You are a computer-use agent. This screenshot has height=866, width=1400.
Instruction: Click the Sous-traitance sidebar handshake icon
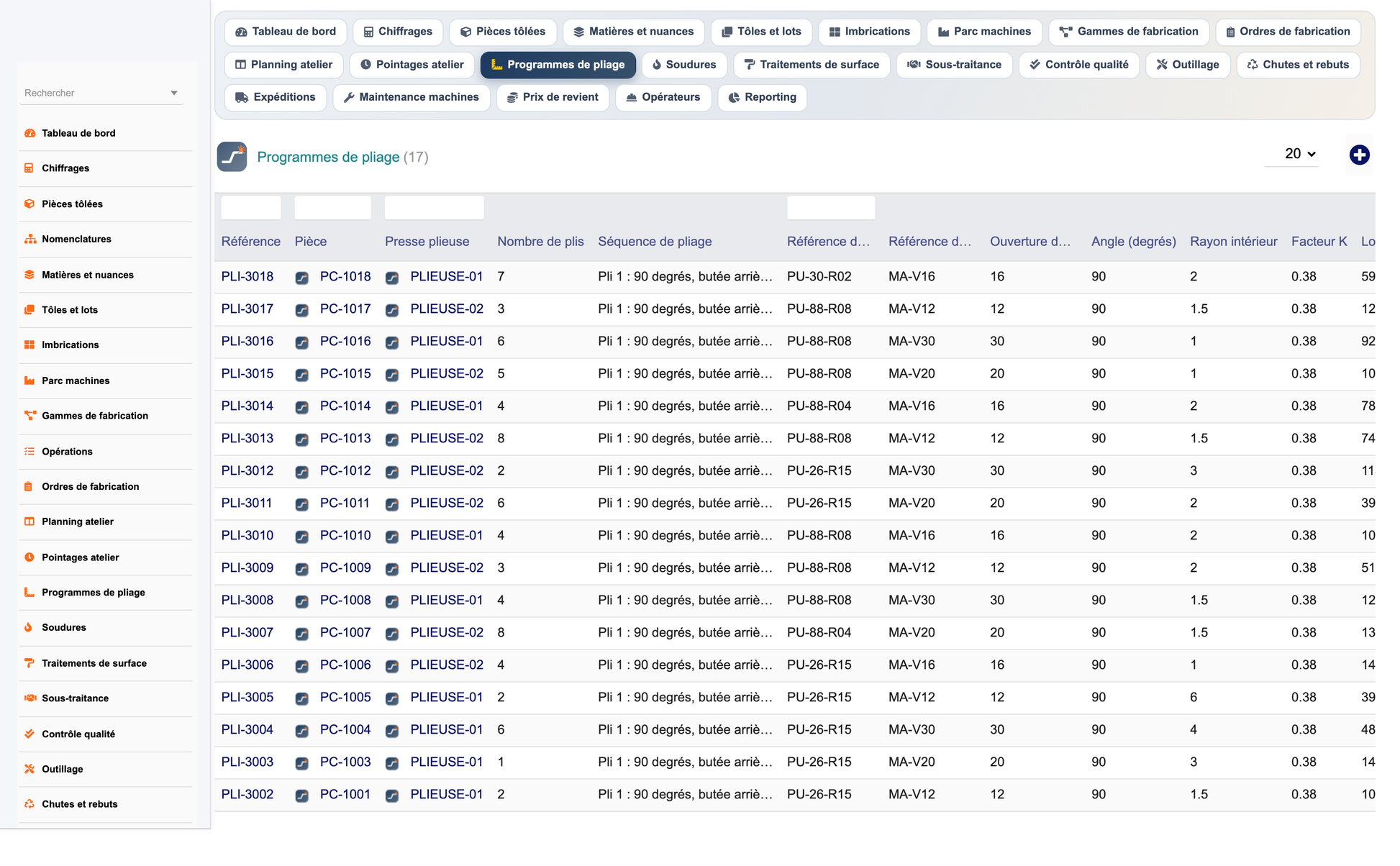click(x=29, y=698)
